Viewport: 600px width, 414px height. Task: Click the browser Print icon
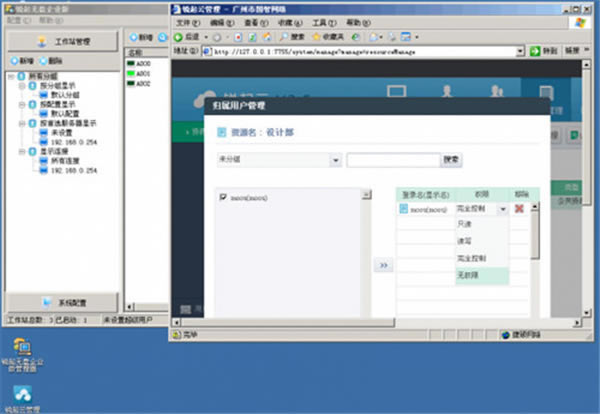[392, 37]
